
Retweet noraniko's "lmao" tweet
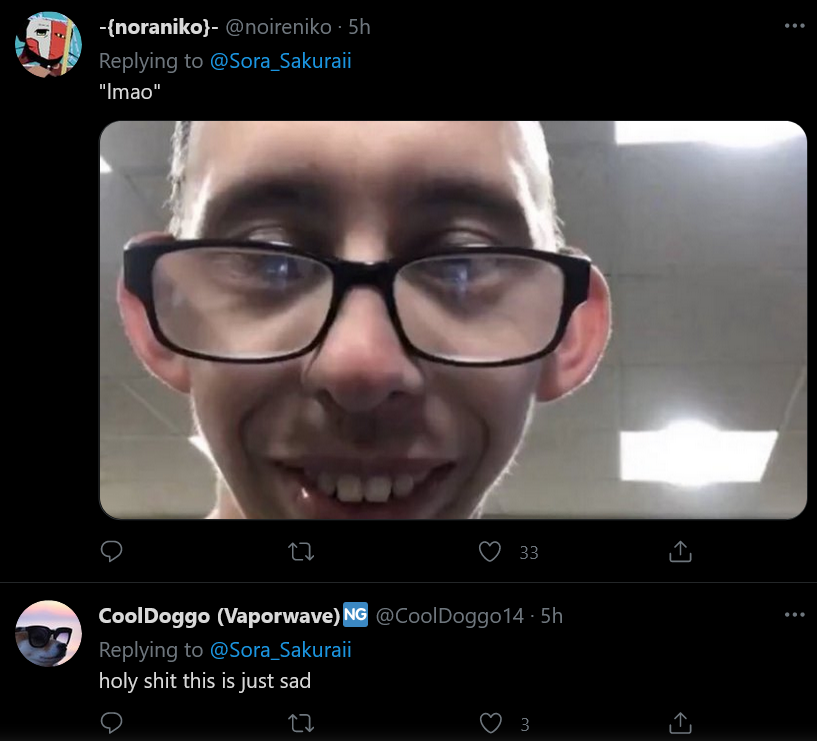pyautogui.click(x=301, y=551)
